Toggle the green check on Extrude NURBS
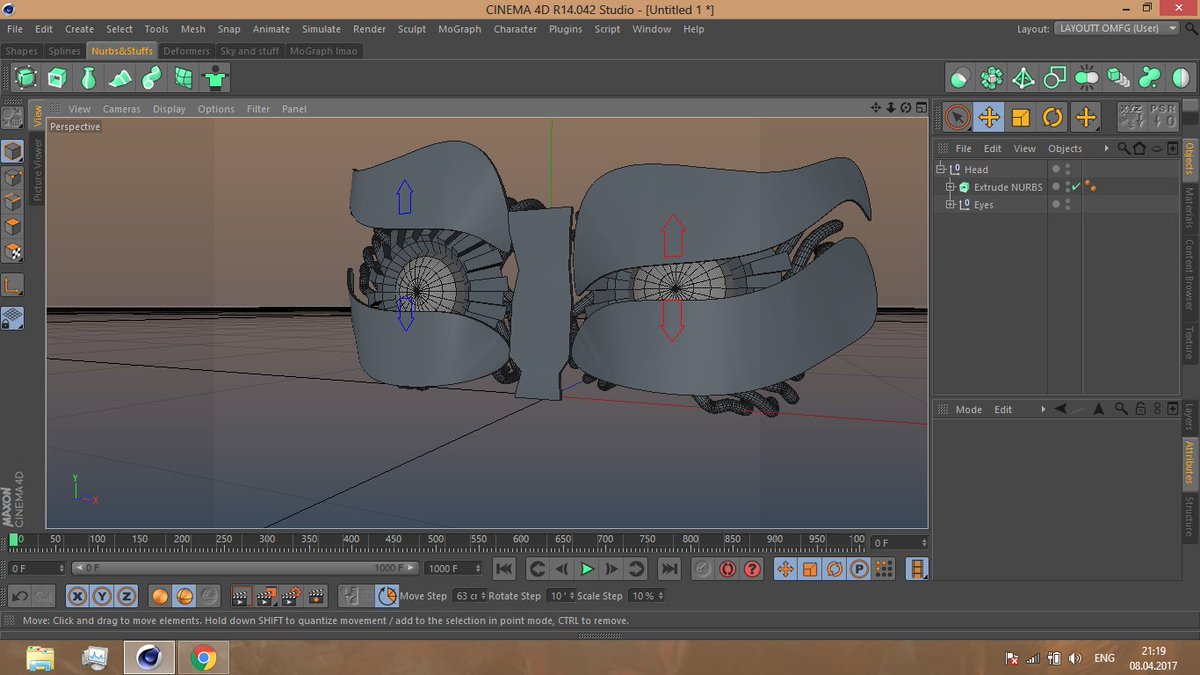This screenshot has width=1200, height=675. 1075,187
